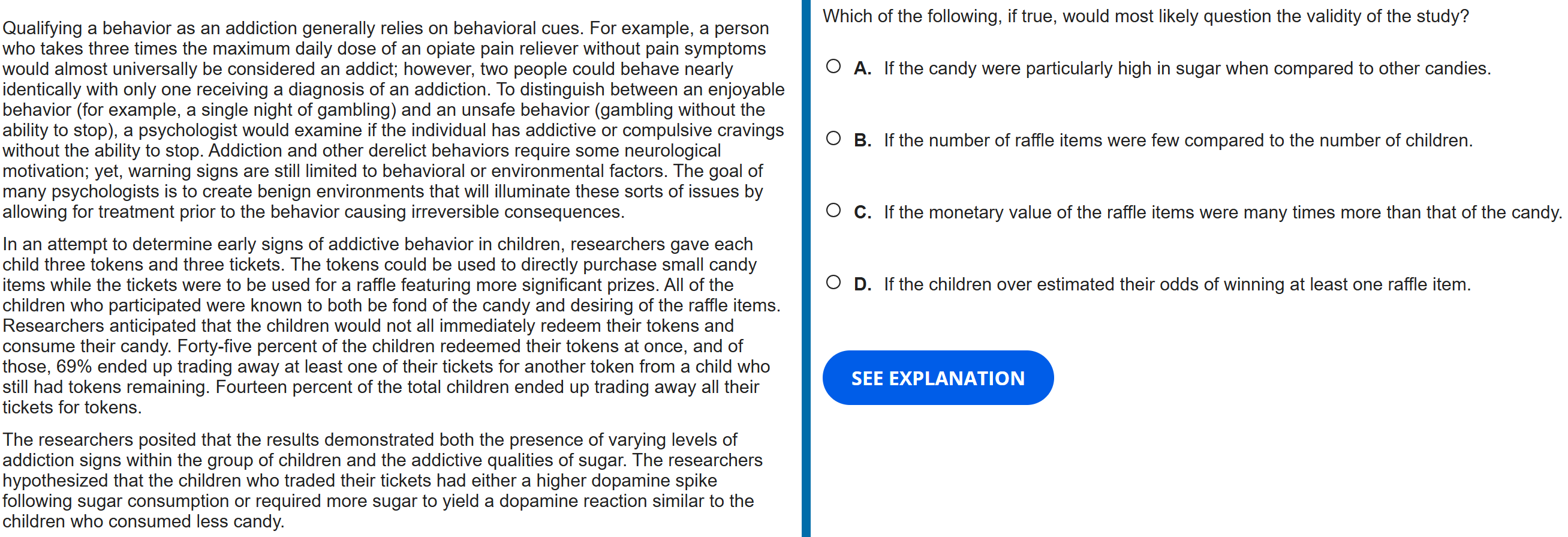
Task: Mark the radio button for option D
Action: point(833,283)
